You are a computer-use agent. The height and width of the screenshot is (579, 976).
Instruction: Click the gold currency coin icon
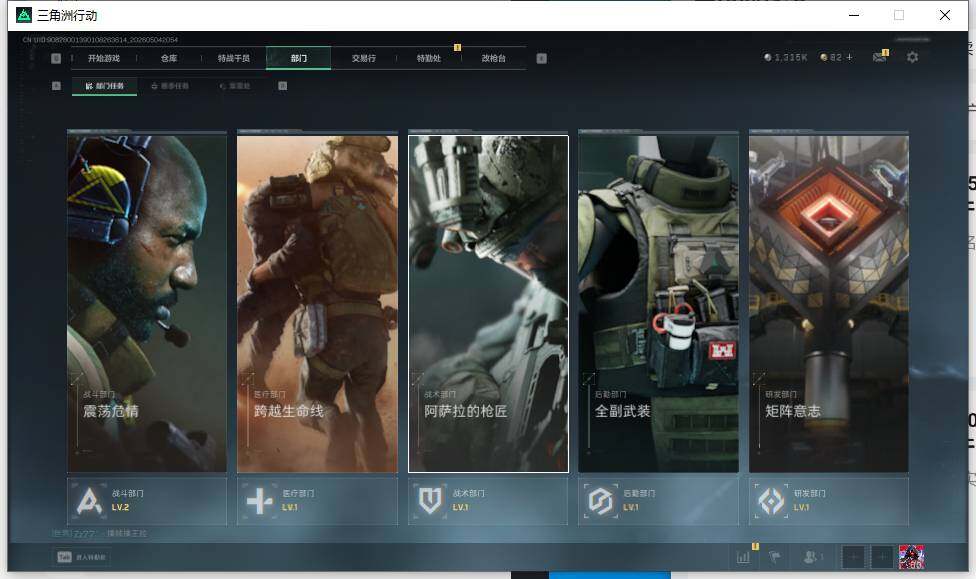click(x=824, y=57)
